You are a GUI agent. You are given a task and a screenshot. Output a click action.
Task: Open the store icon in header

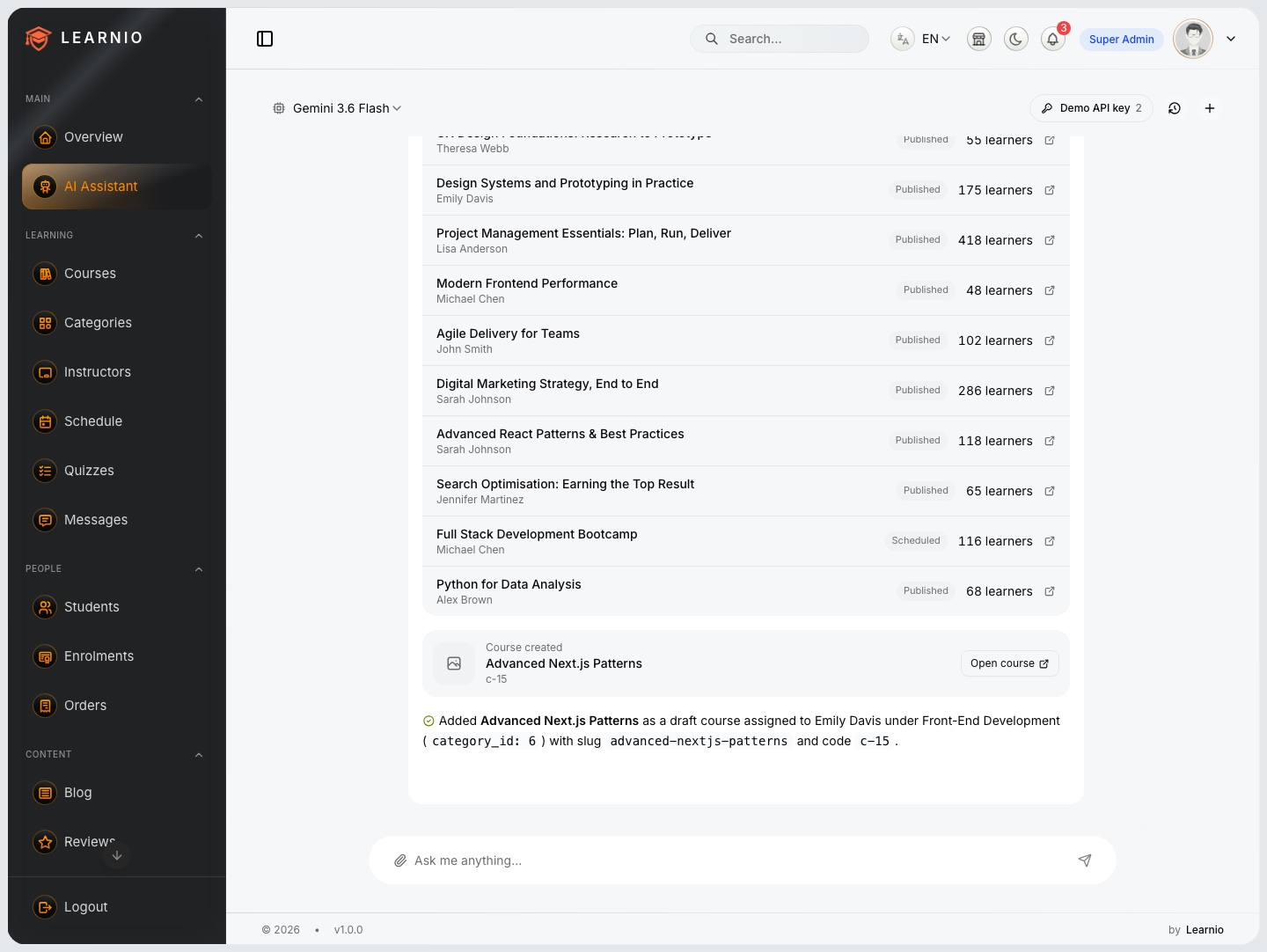[x=978, y=39]
